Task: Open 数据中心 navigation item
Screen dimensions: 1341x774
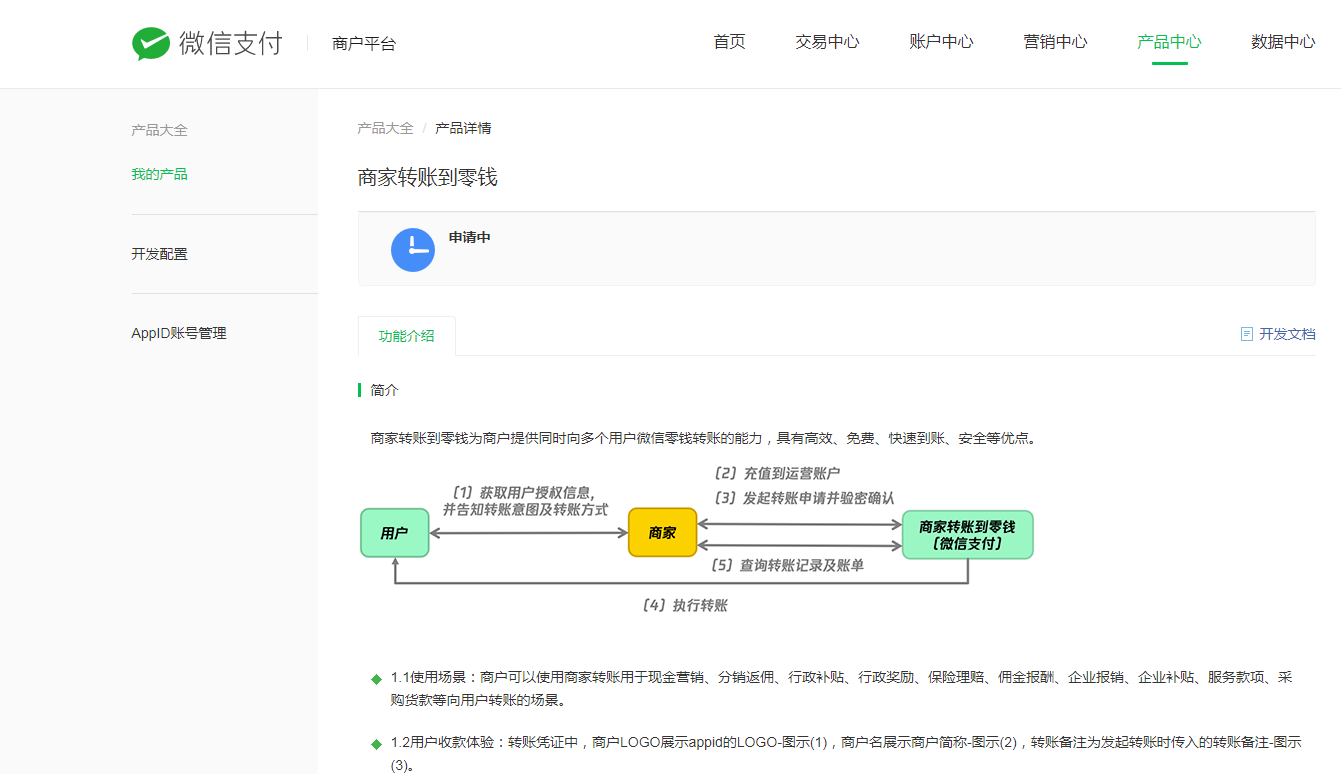Action: click(x=1283, y=42)
